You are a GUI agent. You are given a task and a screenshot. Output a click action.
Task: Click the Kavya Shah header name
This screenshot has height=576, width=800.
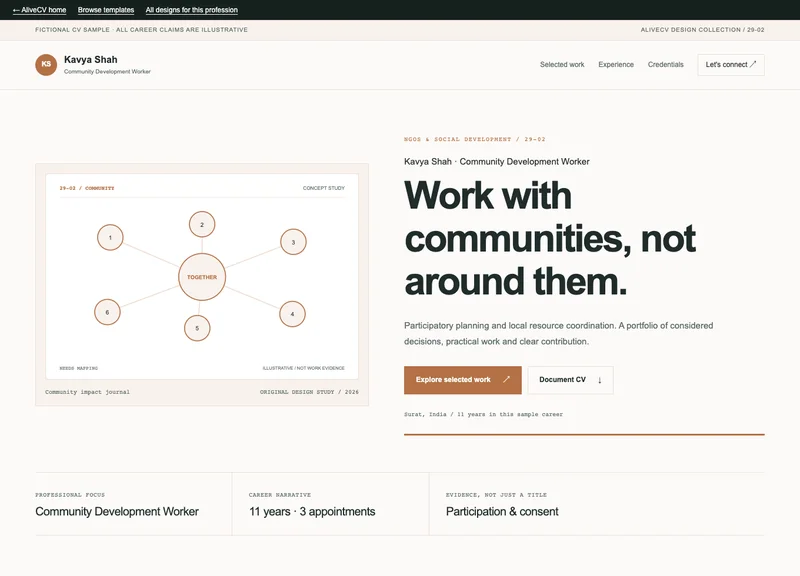pyautogui.click(x=90, y=59)
